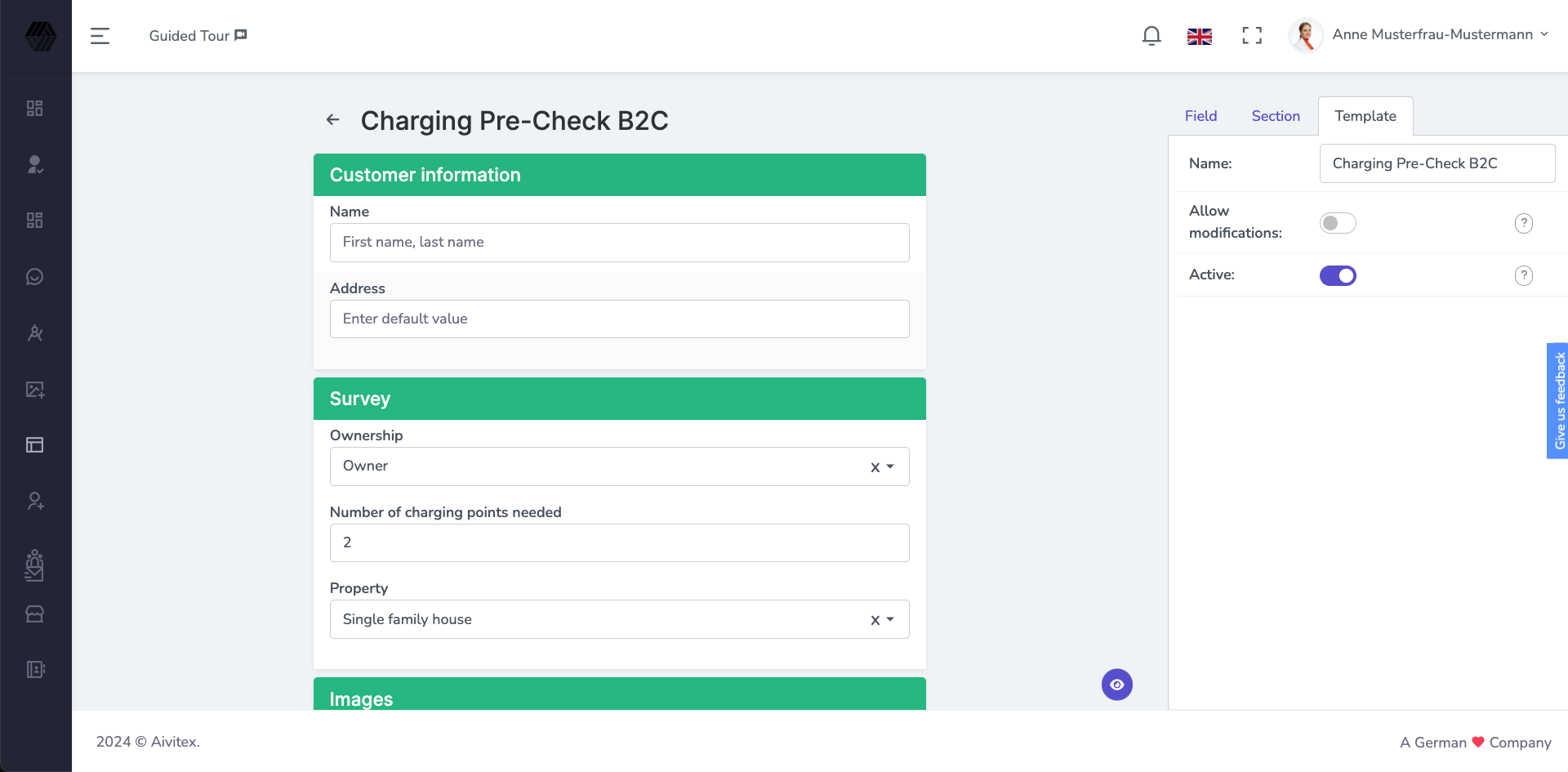
Task: Click the drafting compass design icon
Action: tap(35, 332)
